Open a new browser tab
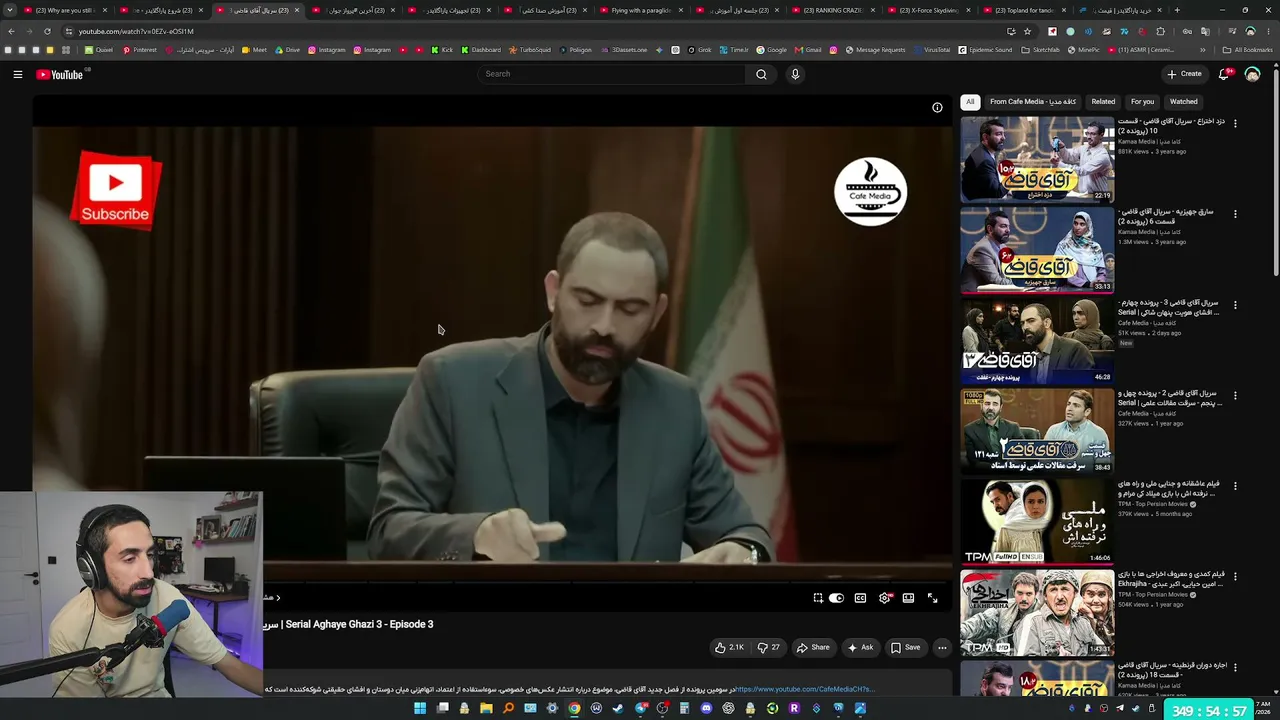This screenshot has height=720, width=1280. pos(1177,10)
